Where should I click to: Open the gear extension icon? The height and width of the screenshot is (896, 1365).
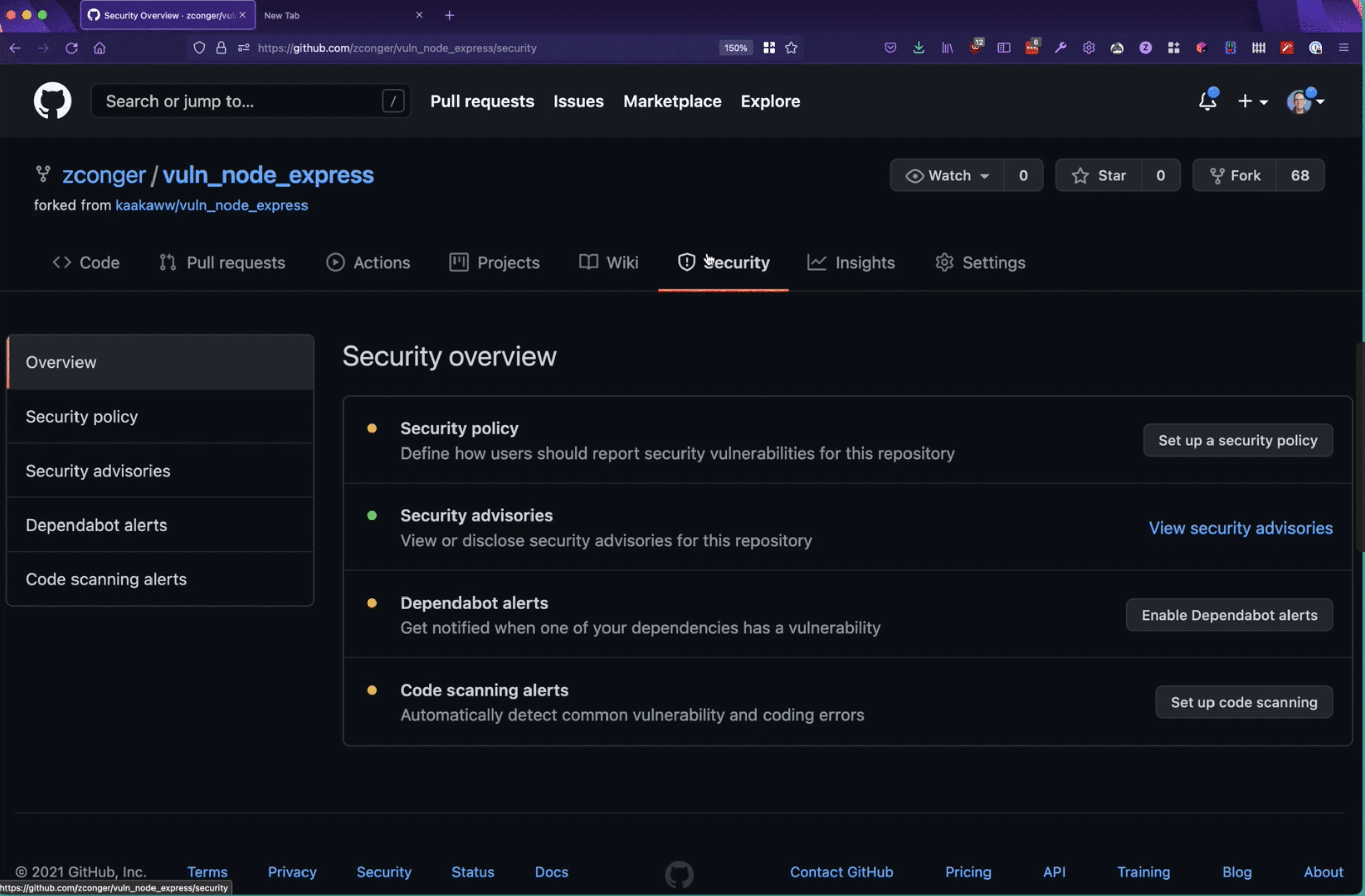click(x=1089, y=48)
